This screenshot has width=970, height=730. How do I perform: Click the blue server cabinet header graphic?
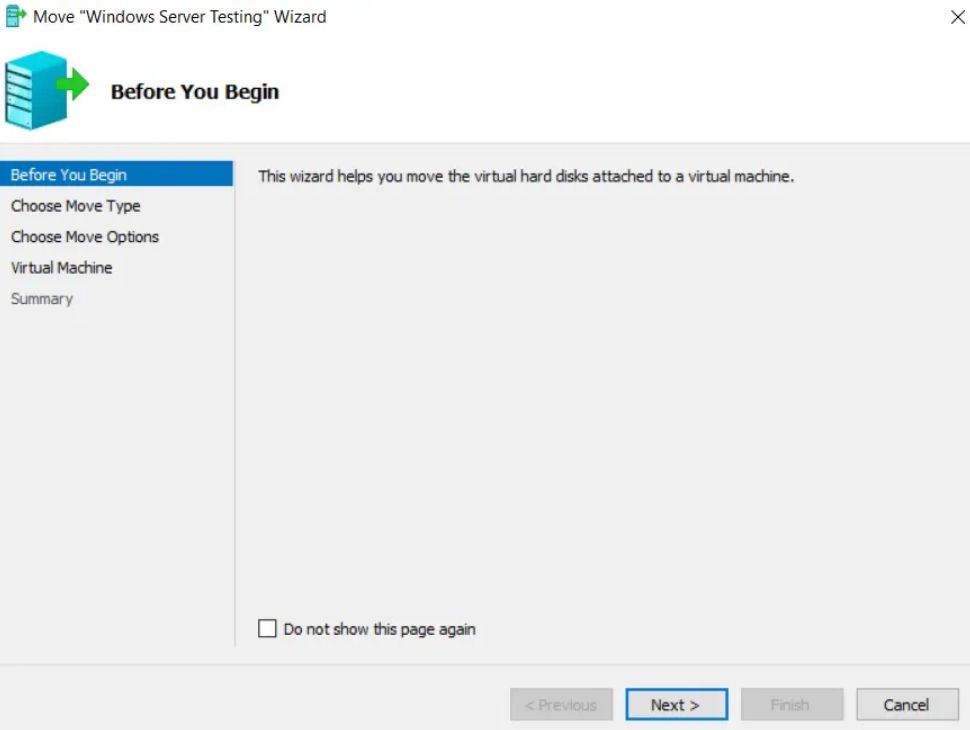36,90
